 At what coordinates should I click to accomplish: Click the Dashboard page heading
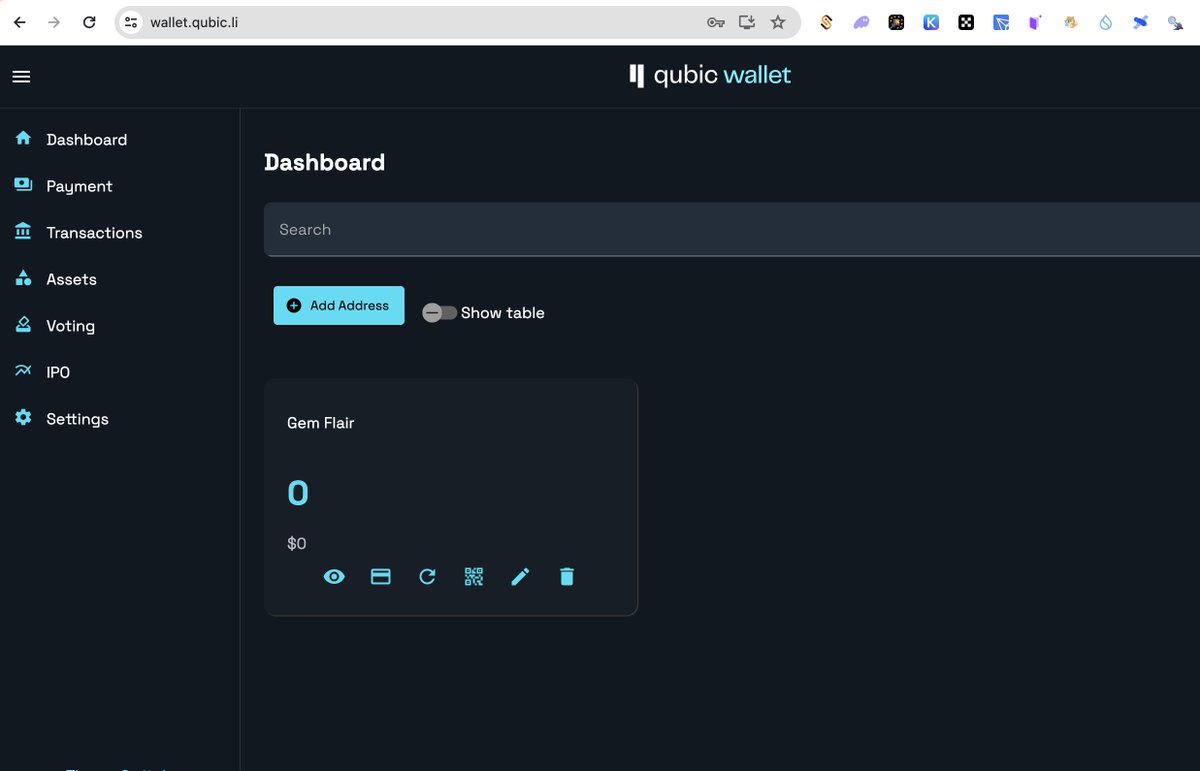(x=324, y=163)
